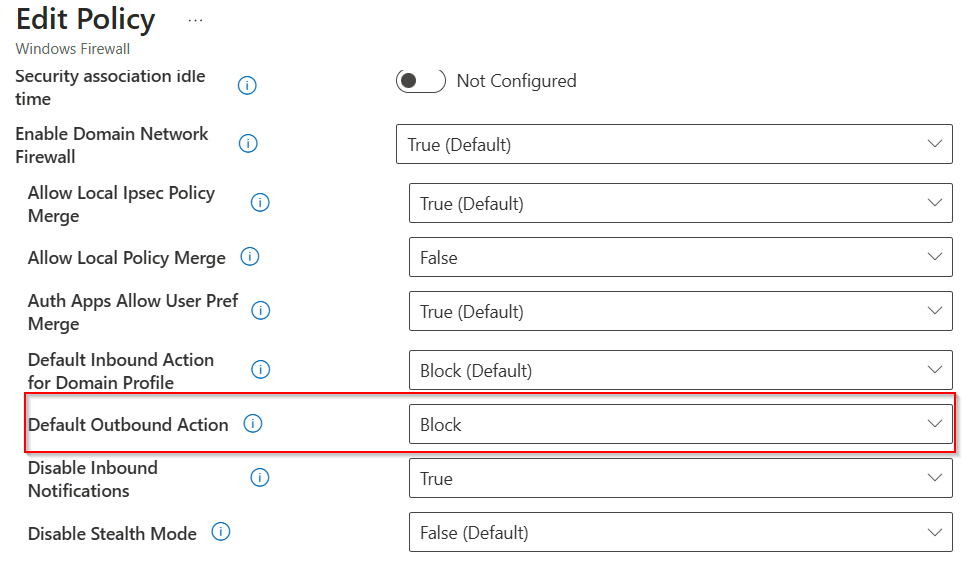Expand Disable Stealth Mode dropdown
This screenshot has width=963, height=562.
pos(680,532)
